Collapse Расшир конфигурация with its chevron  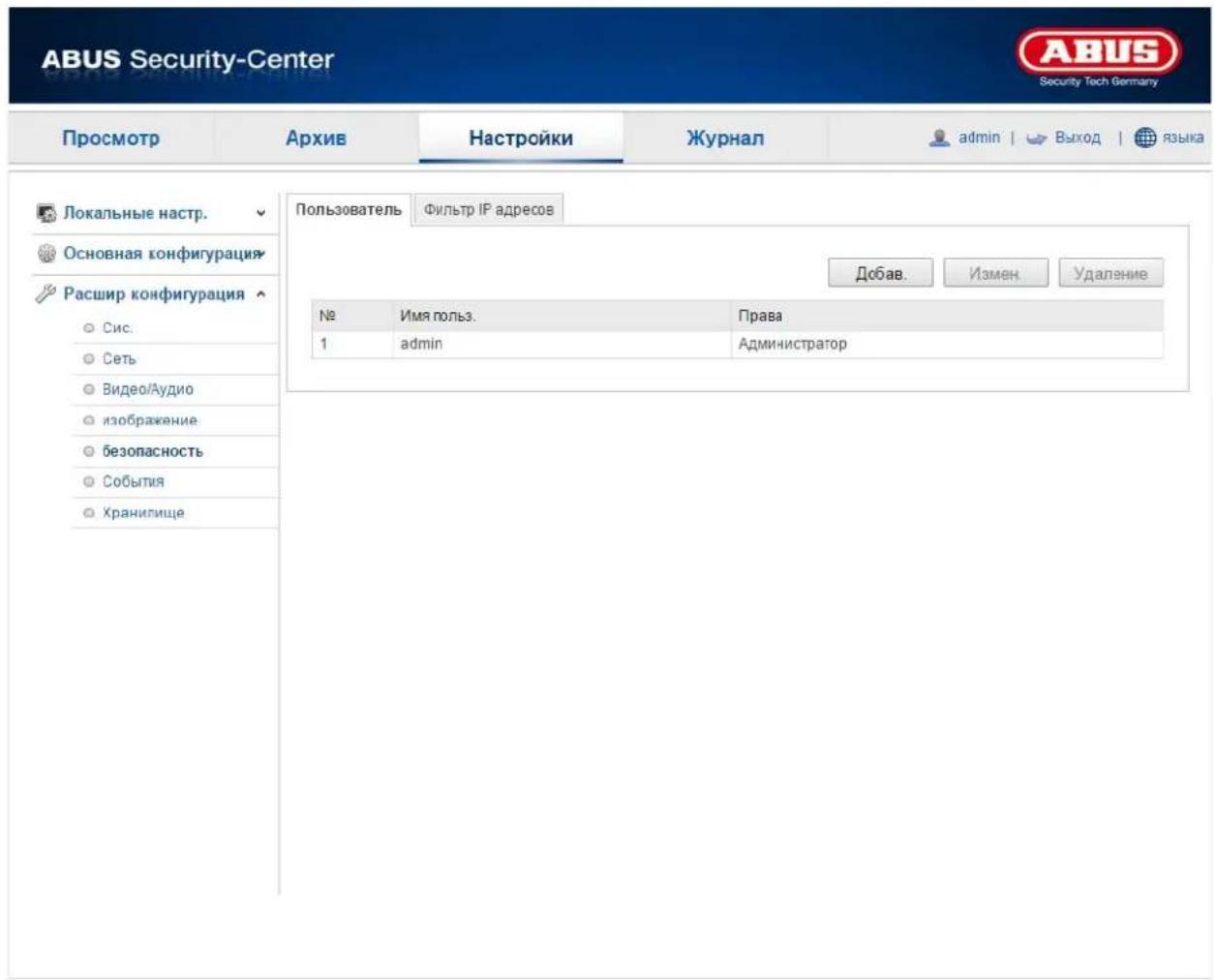click(260, 293)
